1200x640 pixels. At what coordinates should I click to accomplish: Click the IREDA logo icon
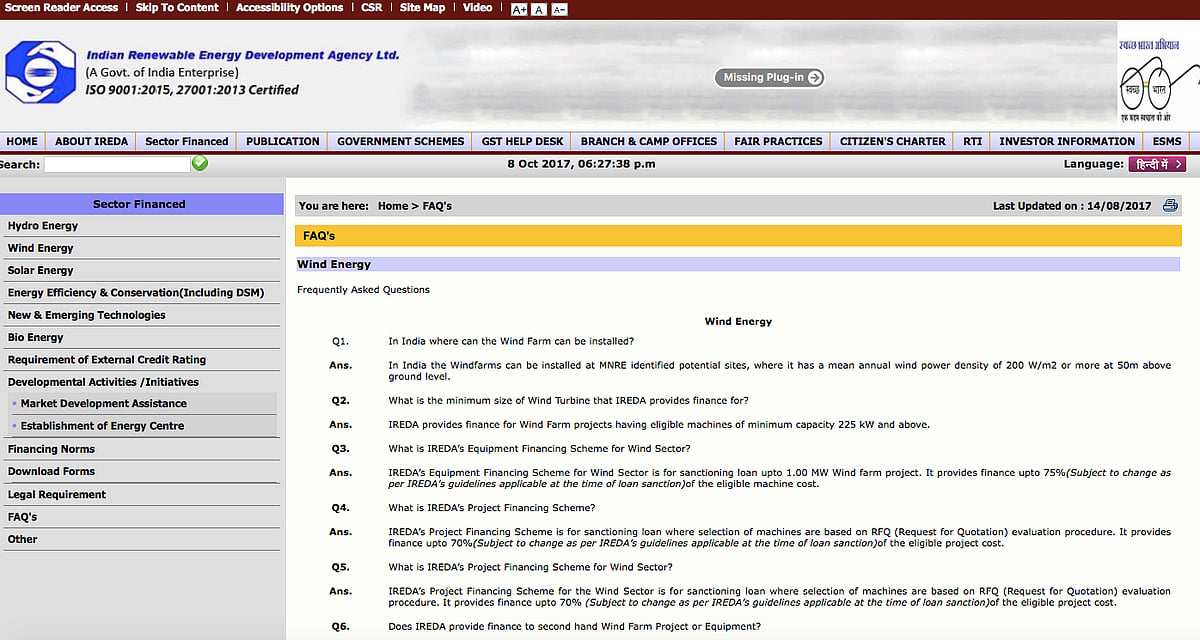(x=40, y=73)
